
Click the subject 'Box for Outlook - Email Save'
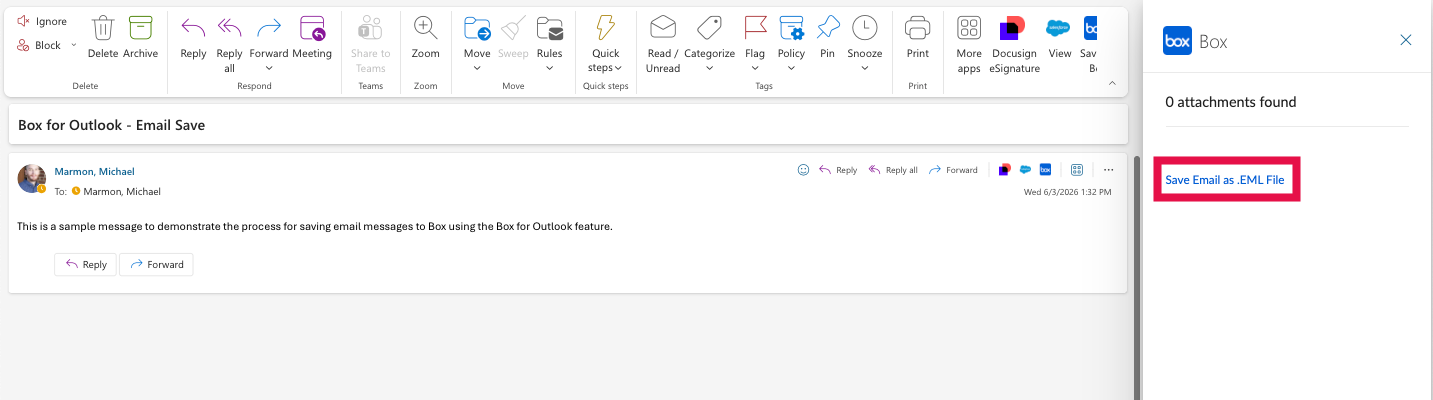112,125
